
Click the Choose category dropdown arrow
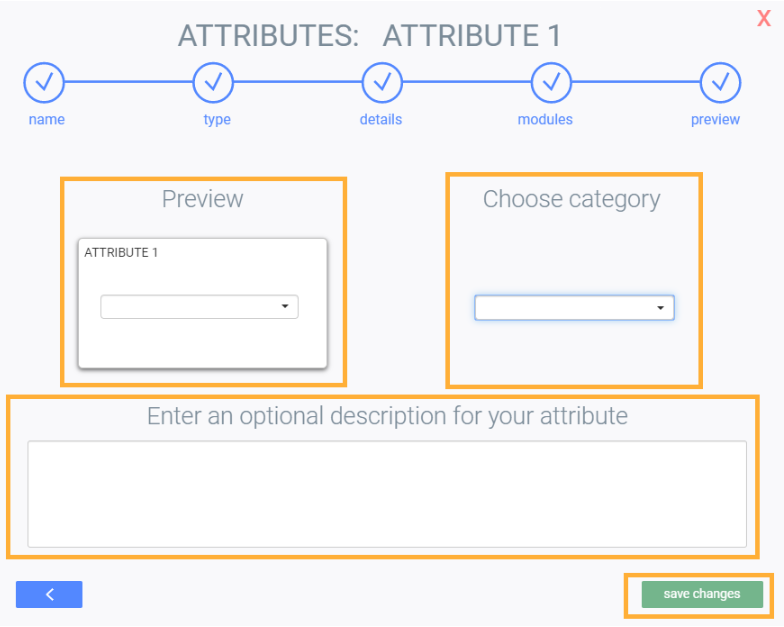660,308
